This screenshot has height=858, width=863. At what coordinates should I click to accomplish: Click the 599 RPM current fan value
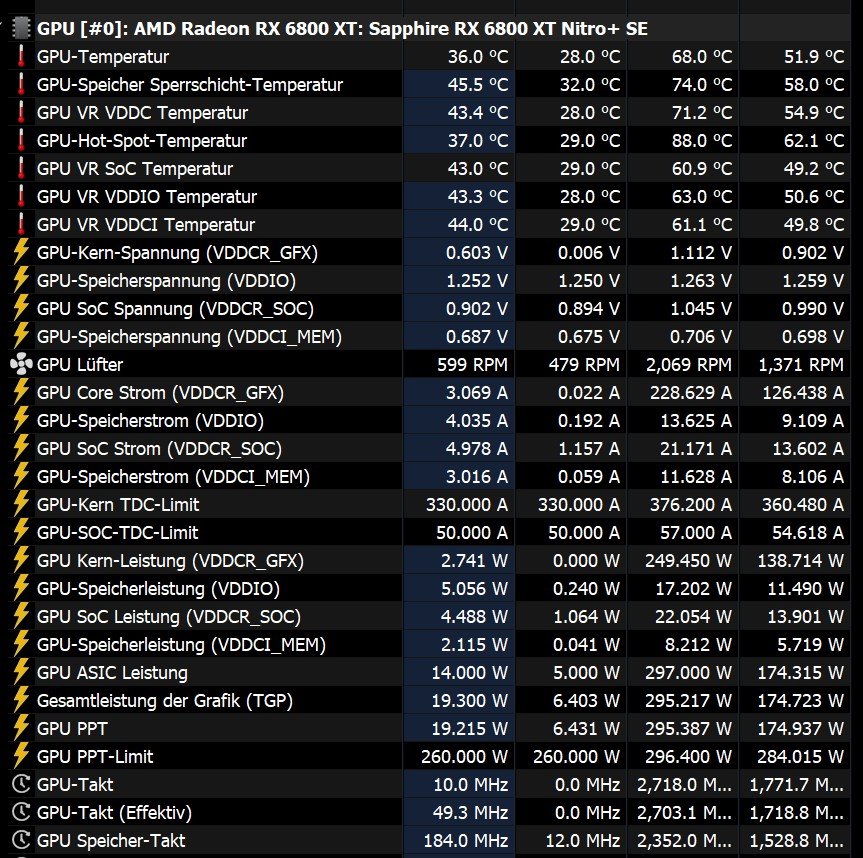point(472,364)
